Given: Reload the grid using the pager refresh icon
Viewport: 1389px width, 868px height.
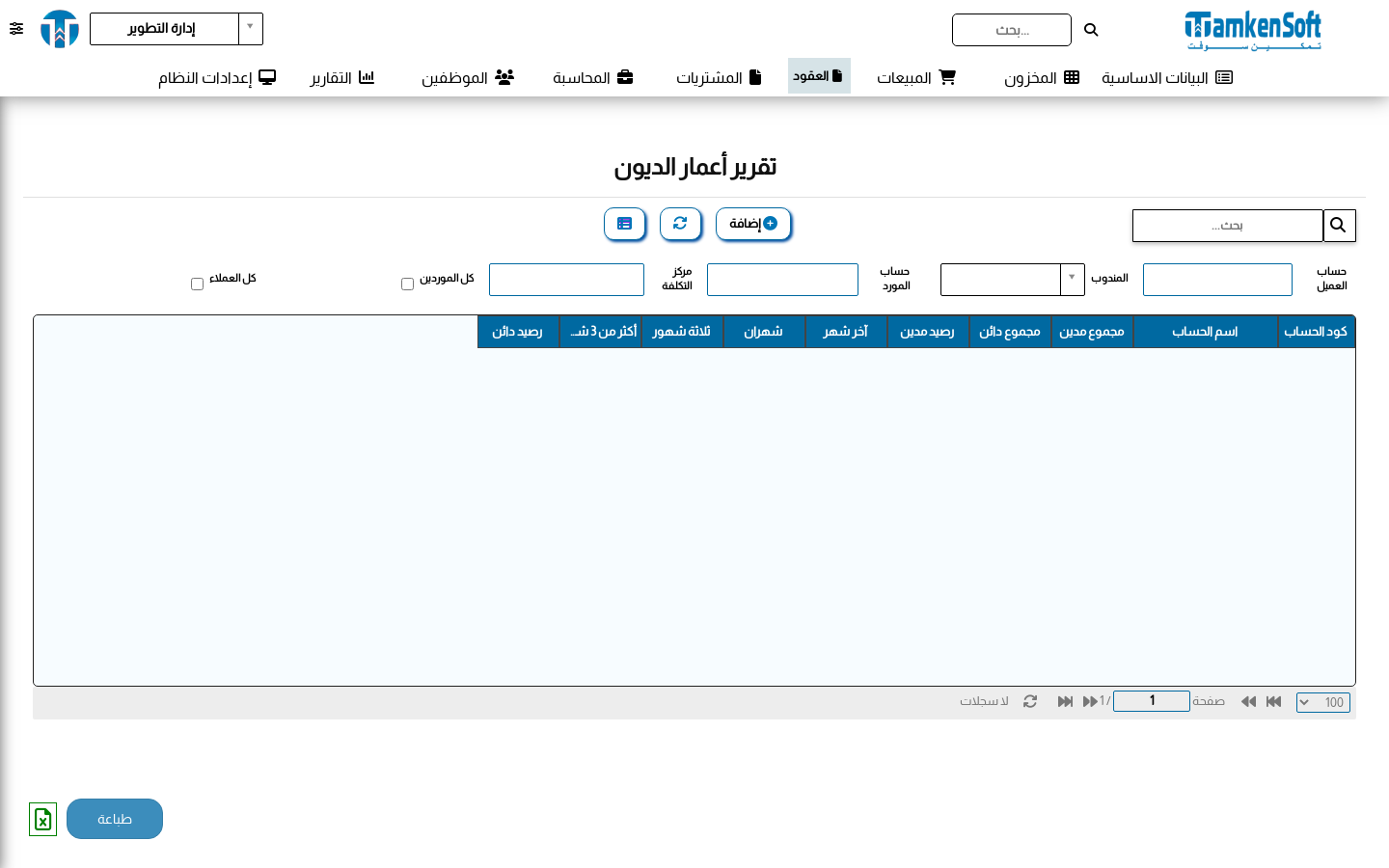Looking at the screenshot, I should click(x=1030, y=702).
